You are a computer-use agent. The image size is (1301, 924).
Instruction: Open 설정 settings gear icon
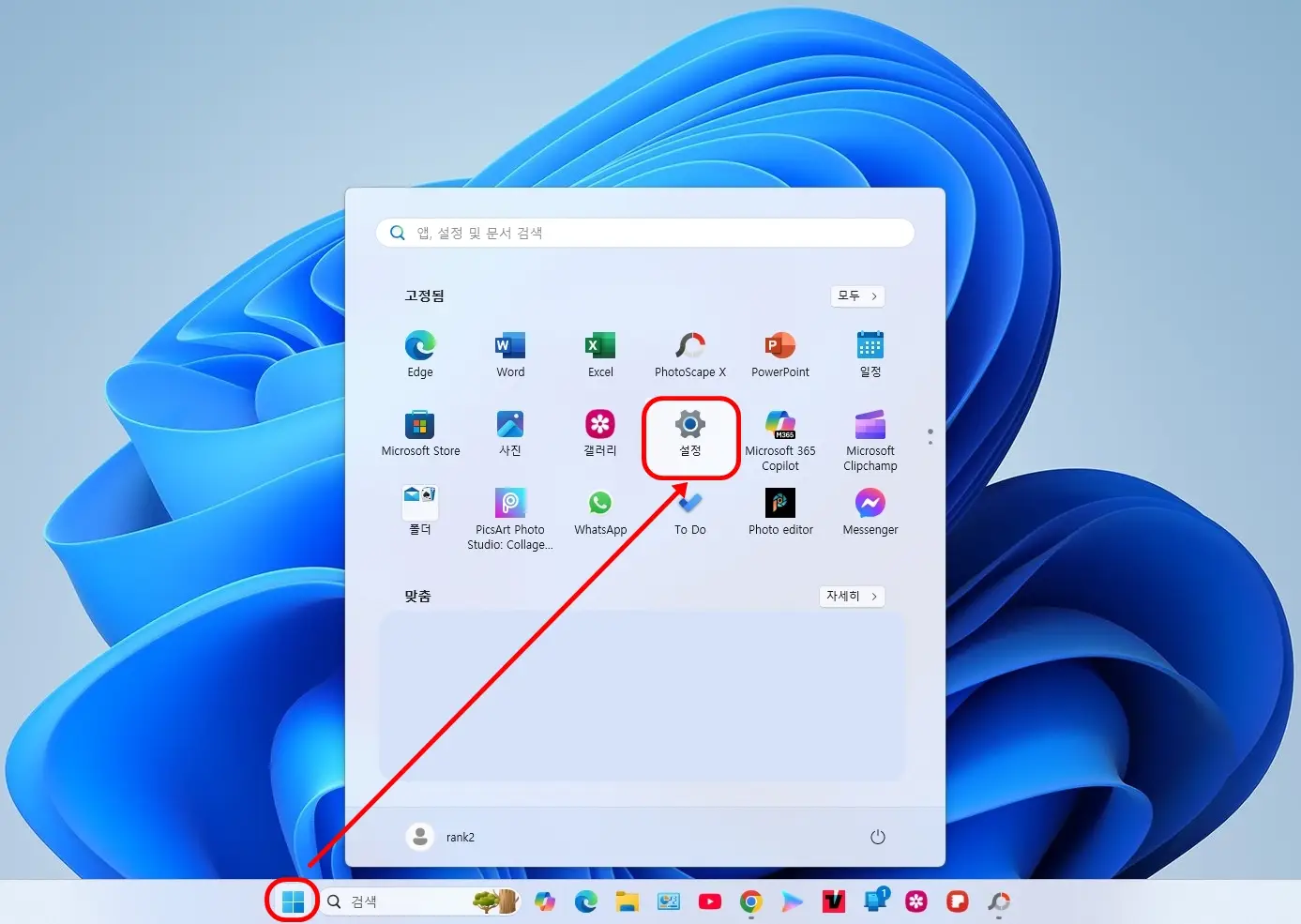690,433
